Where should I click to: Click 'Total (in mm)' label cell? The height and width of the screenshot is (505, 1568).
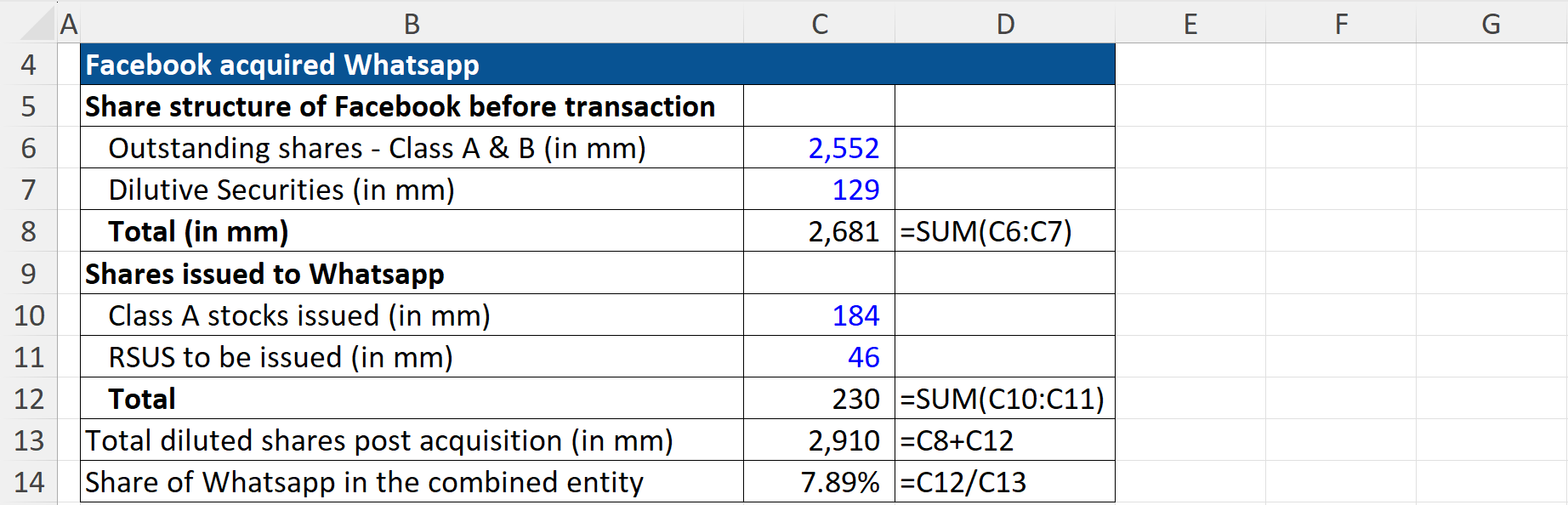[412, 231]
